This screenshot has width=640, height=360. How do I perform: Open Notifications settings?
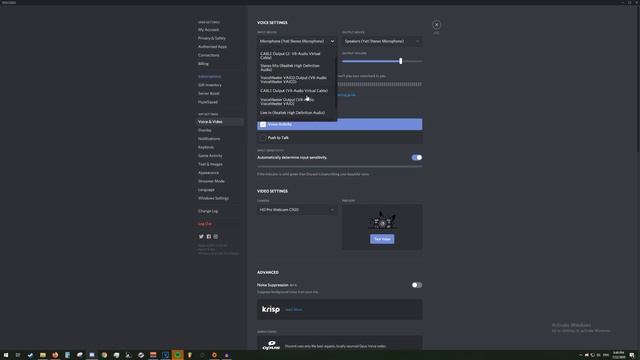[209, 139]
